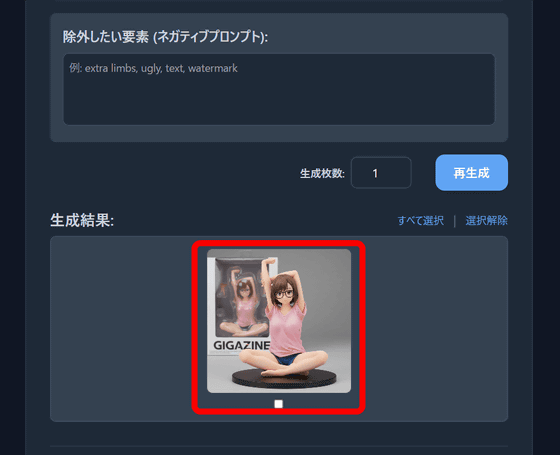Screen dimensions: 560x455
Task: Focus the negative prompt text area
Action: click(279, 89)
